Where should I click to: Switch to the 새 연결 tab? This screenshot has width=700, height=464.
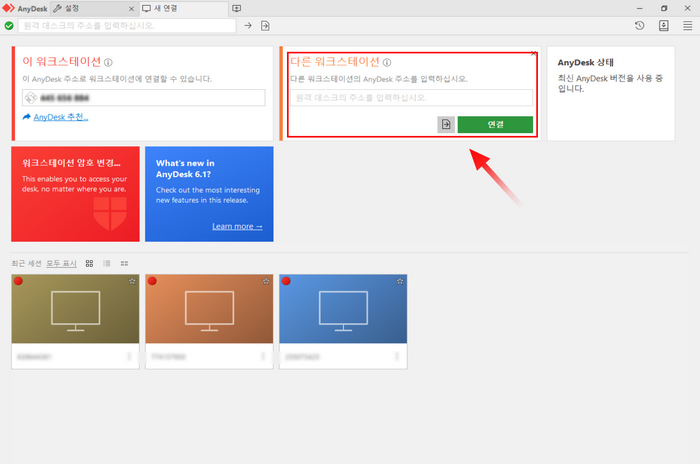[183, 8]
